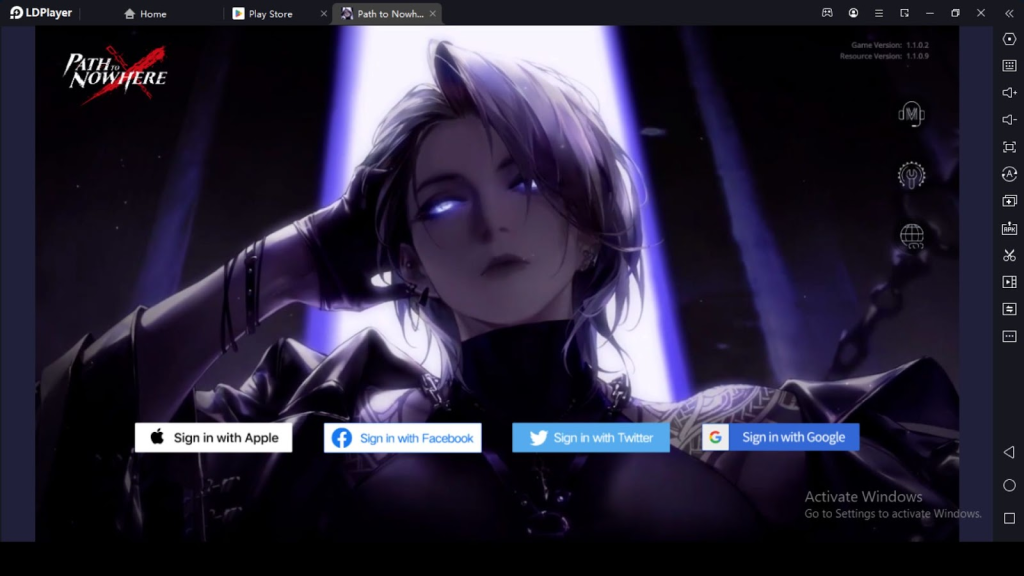Open more tools ellipsis in sidebar
Image resolution: width=1024 pixels, height=576 pixels.
(x=1009, y=336)
